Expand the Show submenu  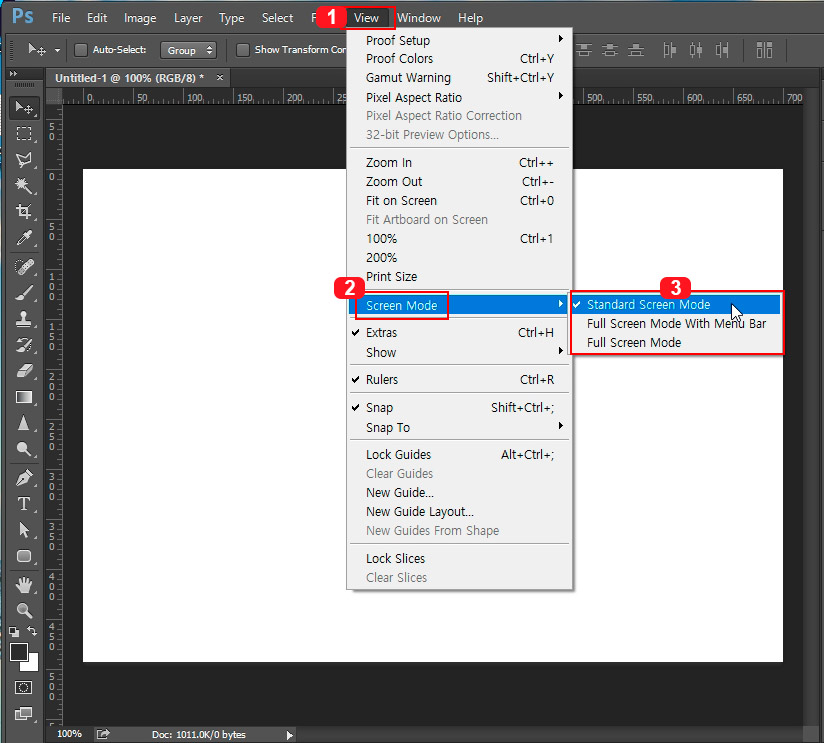(x=459, y=353)
